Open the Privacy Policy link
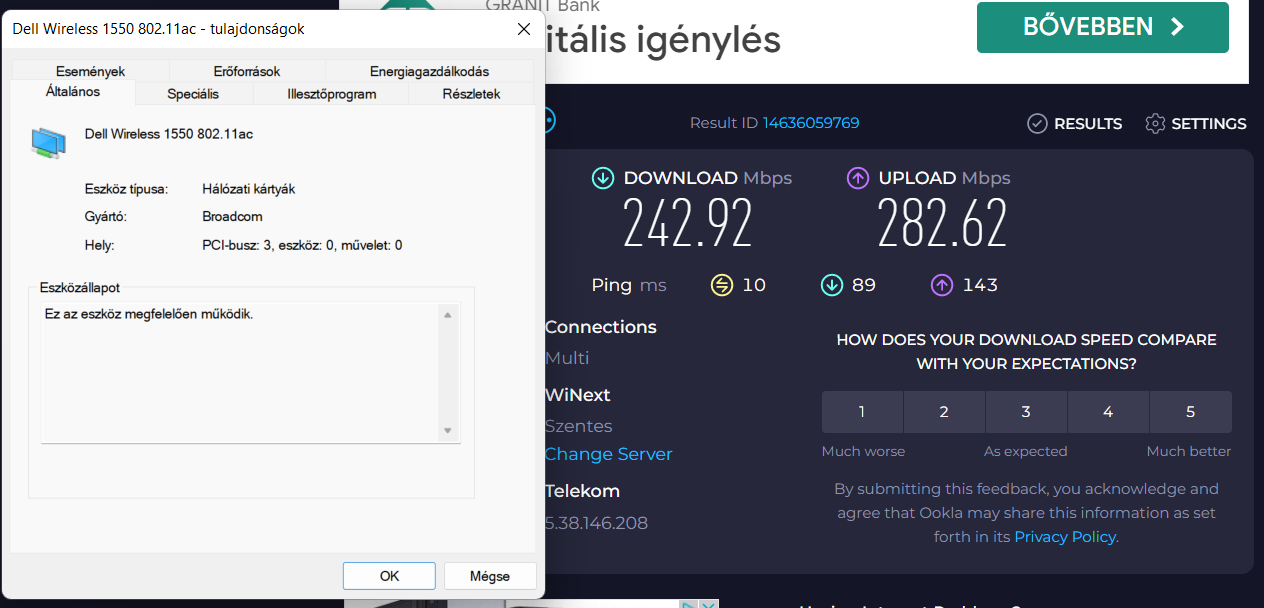Viewport: 1264px width, 608px height. click(1065, 537)
